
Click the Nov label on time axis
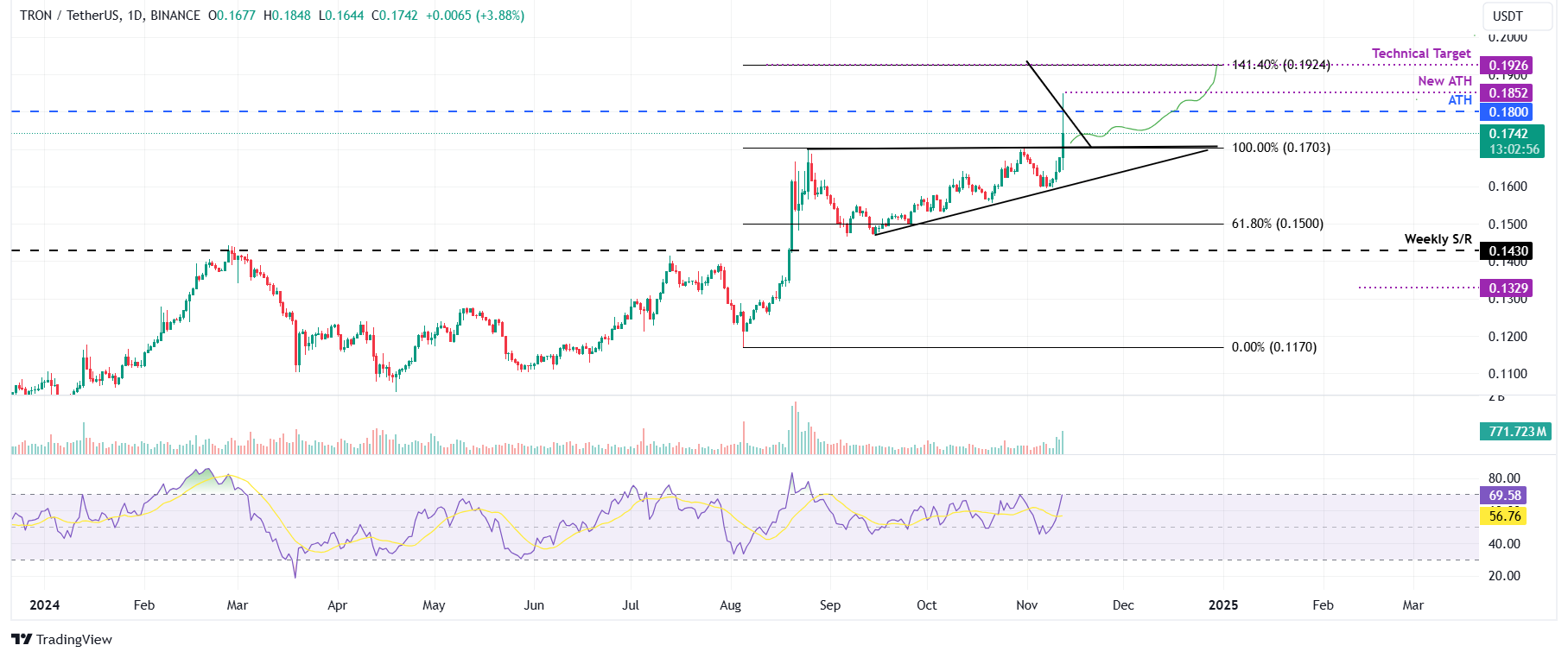click(1027, 605)
